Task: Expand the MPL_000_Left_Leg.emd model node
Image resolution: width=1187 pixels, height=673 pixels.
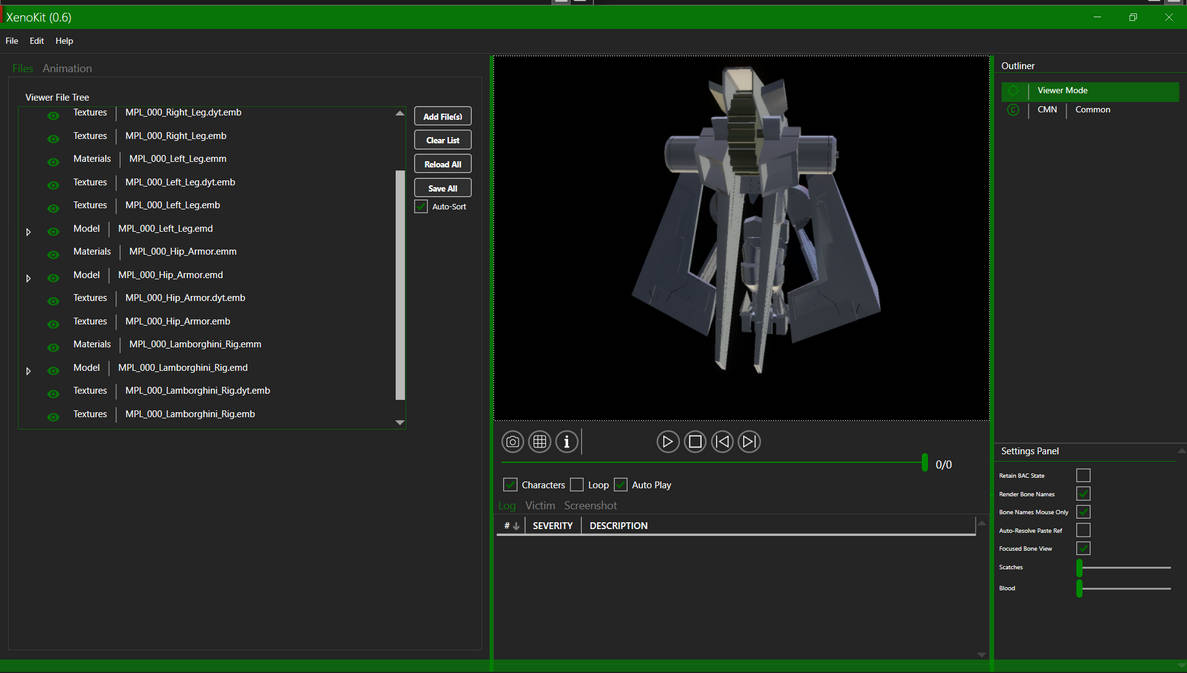Action: (x=29, y=232)
